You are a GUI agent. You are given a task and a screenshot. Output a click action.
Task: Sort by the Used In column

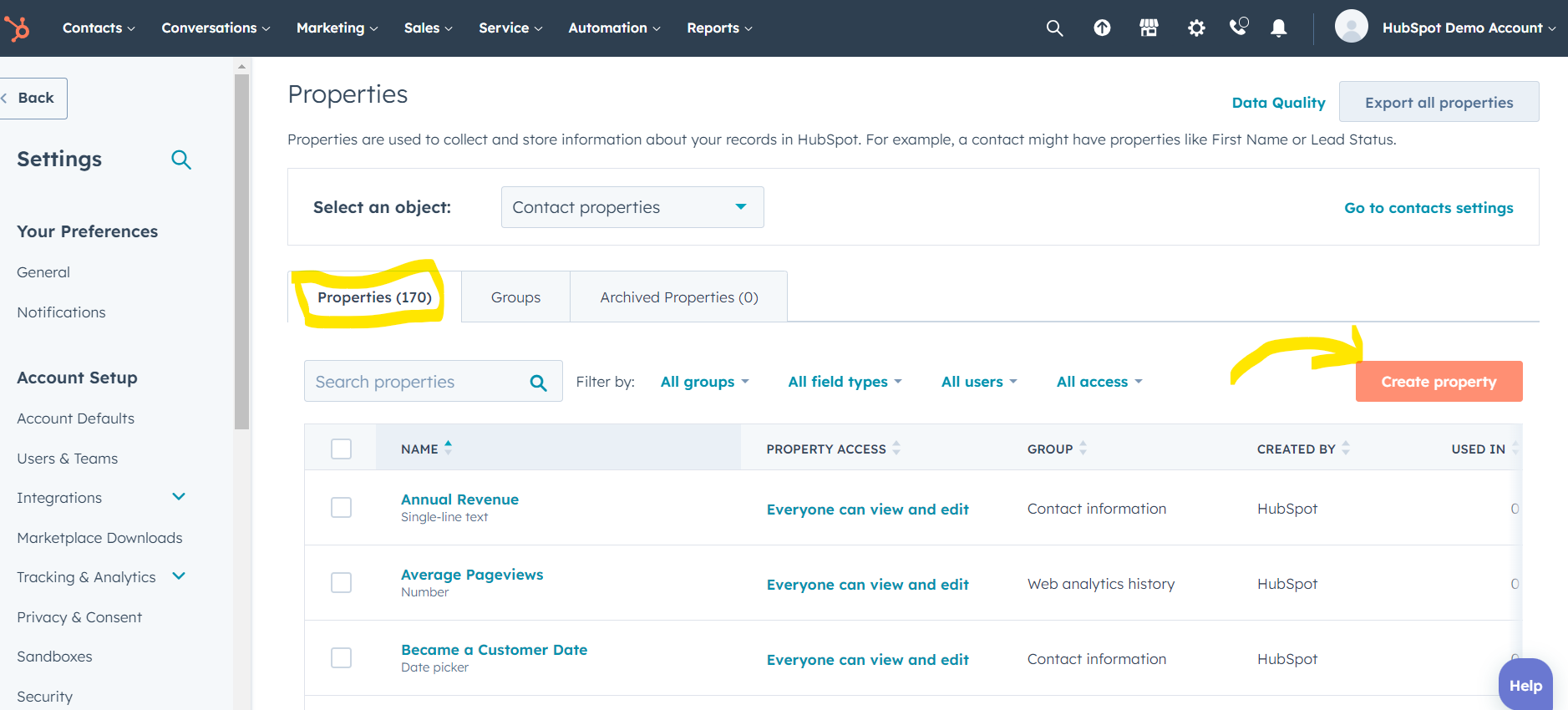(1515, 448)
